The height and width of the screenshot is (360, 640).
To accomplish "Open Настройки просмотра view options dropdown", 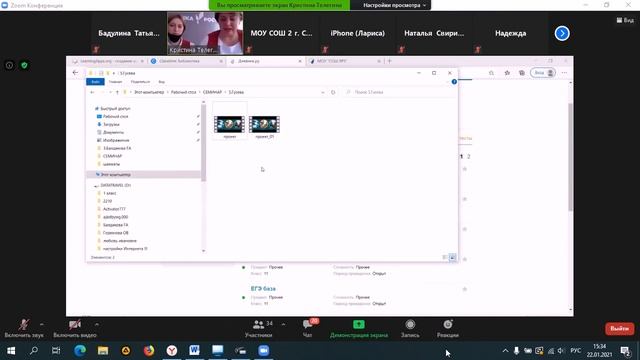I will click(394, 5).
